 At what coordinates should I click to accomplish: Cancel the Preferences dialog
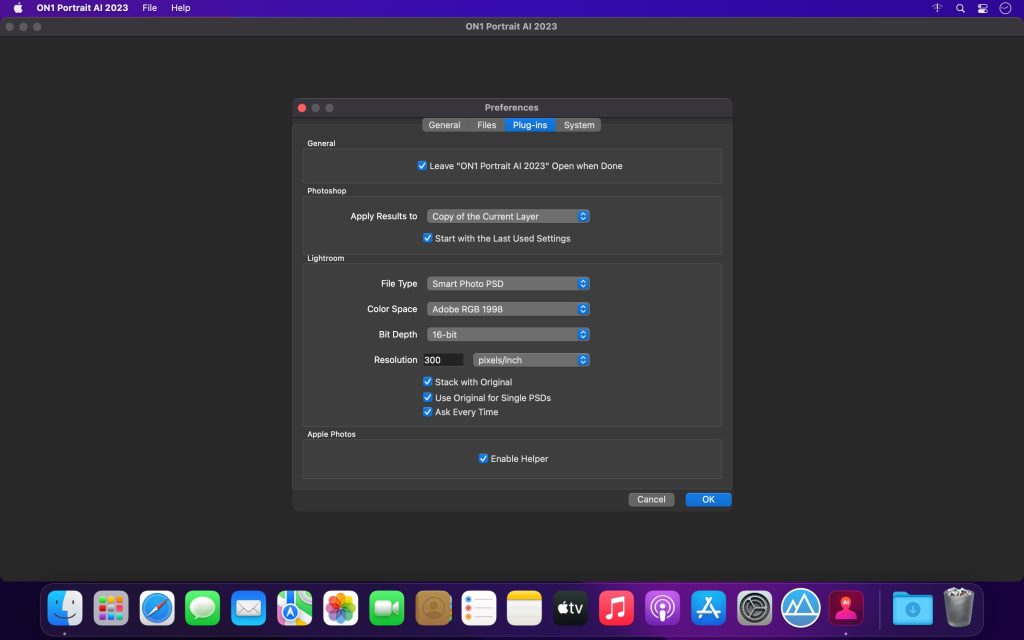point(651,499)
